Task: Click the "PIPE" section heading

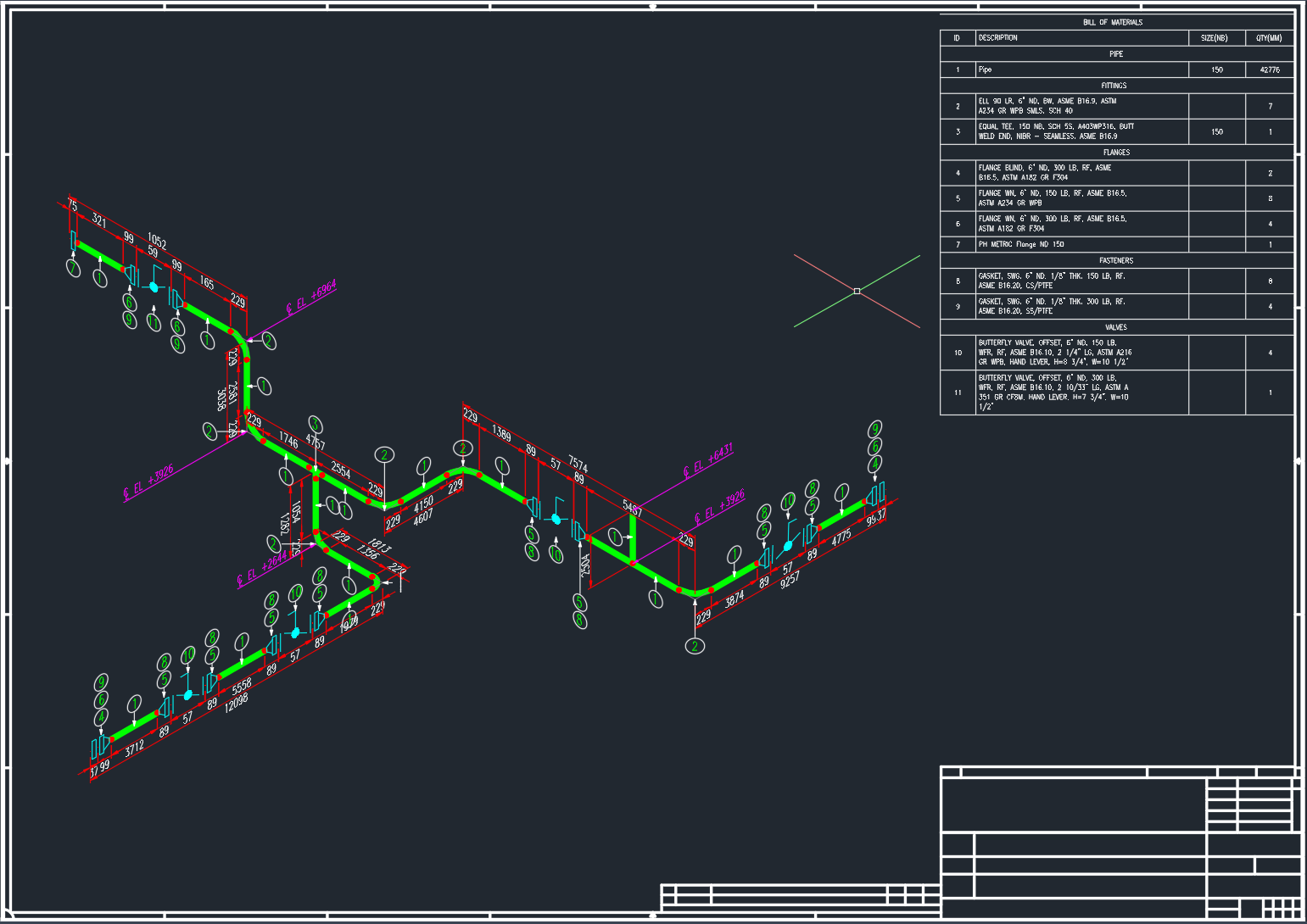Action: [x=1116, y=54]
